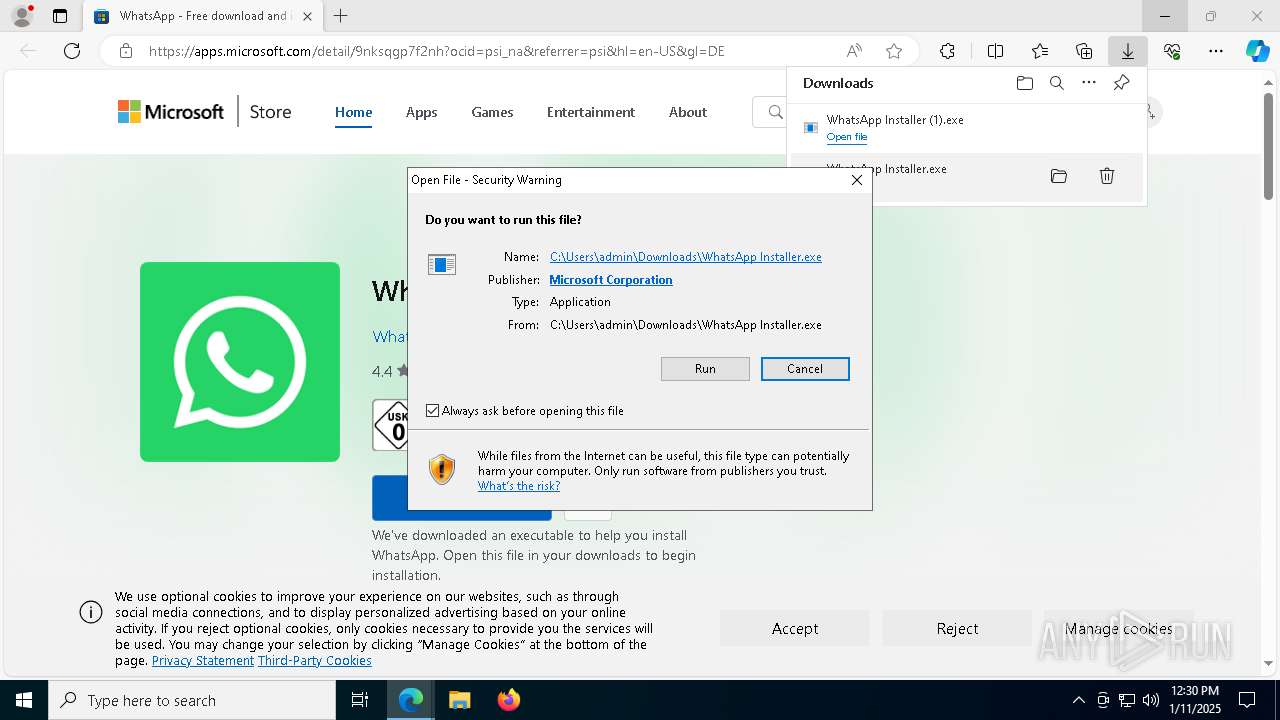This screenshot has width=1280, height=720.
Task: Open File Explorer from taskbar
Action: coord(459,700)
